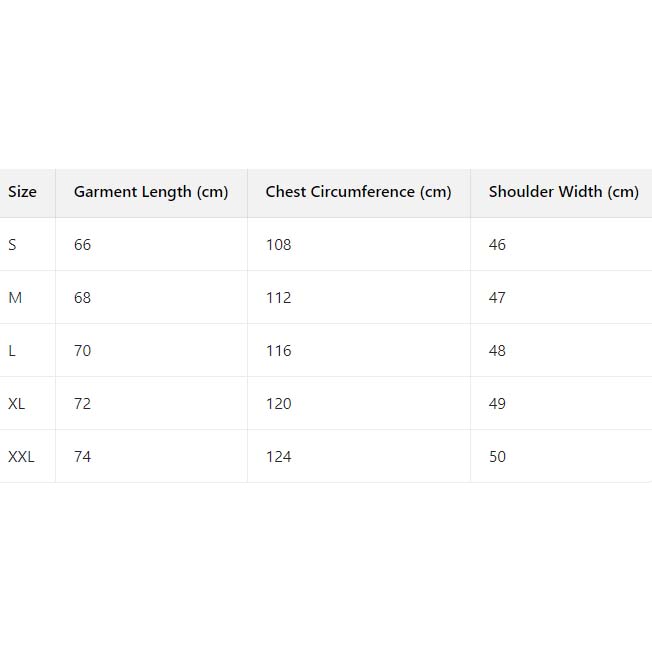Select the XXL size cell
The height and width of the screenshot is (653, 652).
[x=21, y=457]
